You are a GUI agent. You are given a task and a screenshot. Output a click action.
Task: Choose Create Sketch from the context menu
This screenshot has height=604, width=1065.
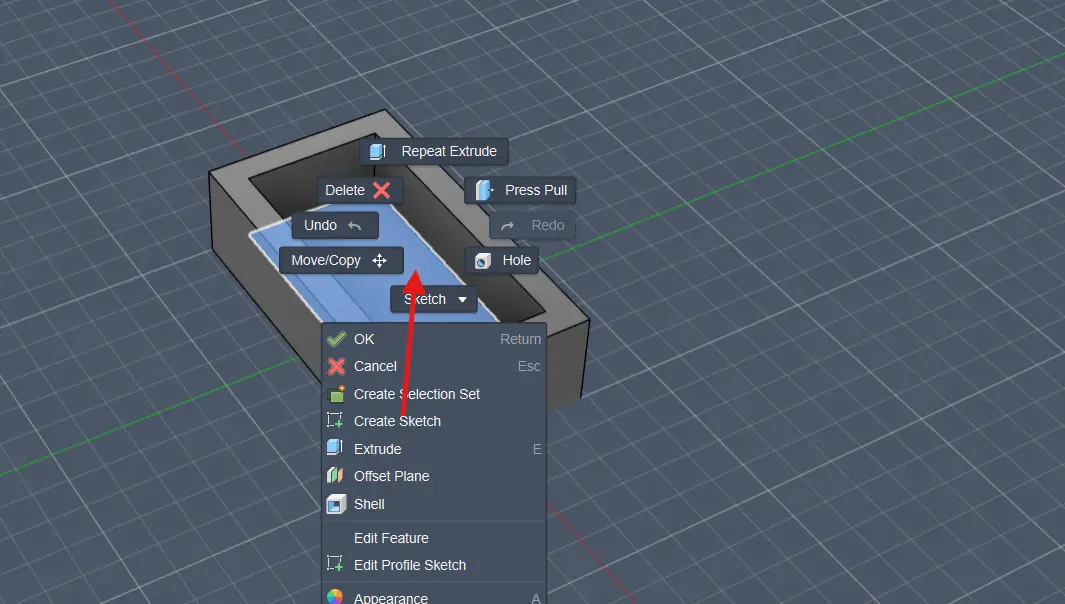(x=434, y=421)
